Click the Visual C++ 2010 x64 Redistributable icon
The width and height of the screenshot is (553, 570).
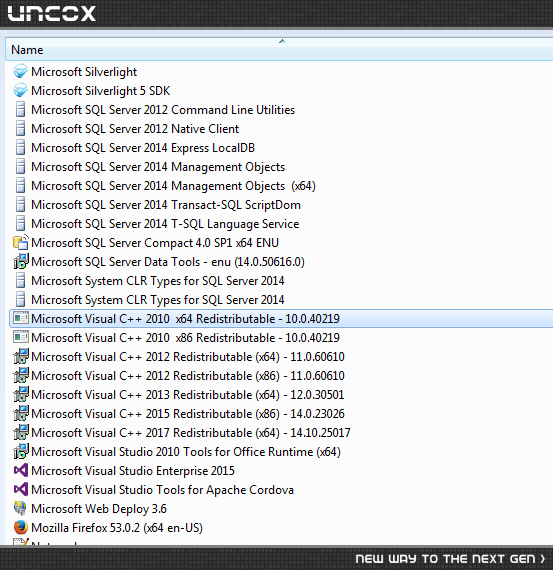(21, 318)
